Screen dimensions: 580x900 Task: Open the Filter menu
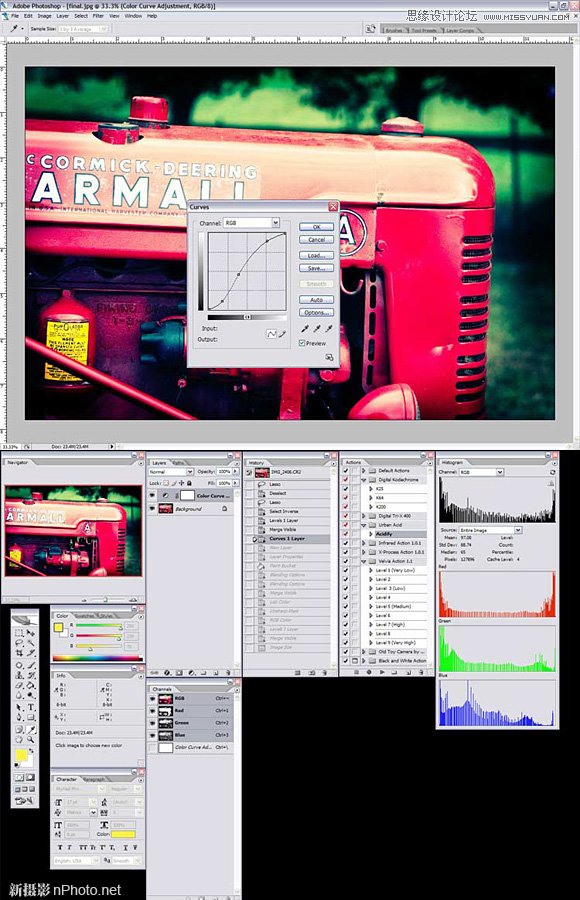click(x=98, y=16)
